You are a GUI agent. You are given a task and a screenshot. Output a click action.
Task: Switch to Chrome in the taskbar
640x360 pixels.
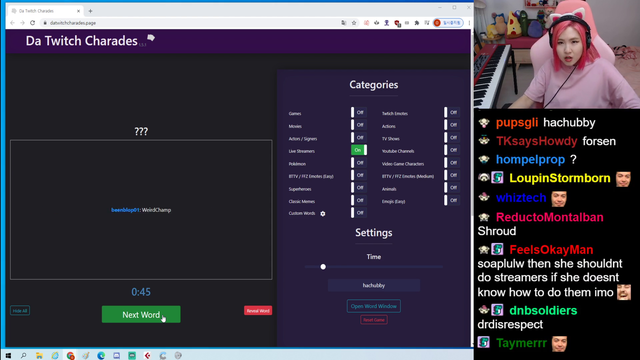point(70,356)
